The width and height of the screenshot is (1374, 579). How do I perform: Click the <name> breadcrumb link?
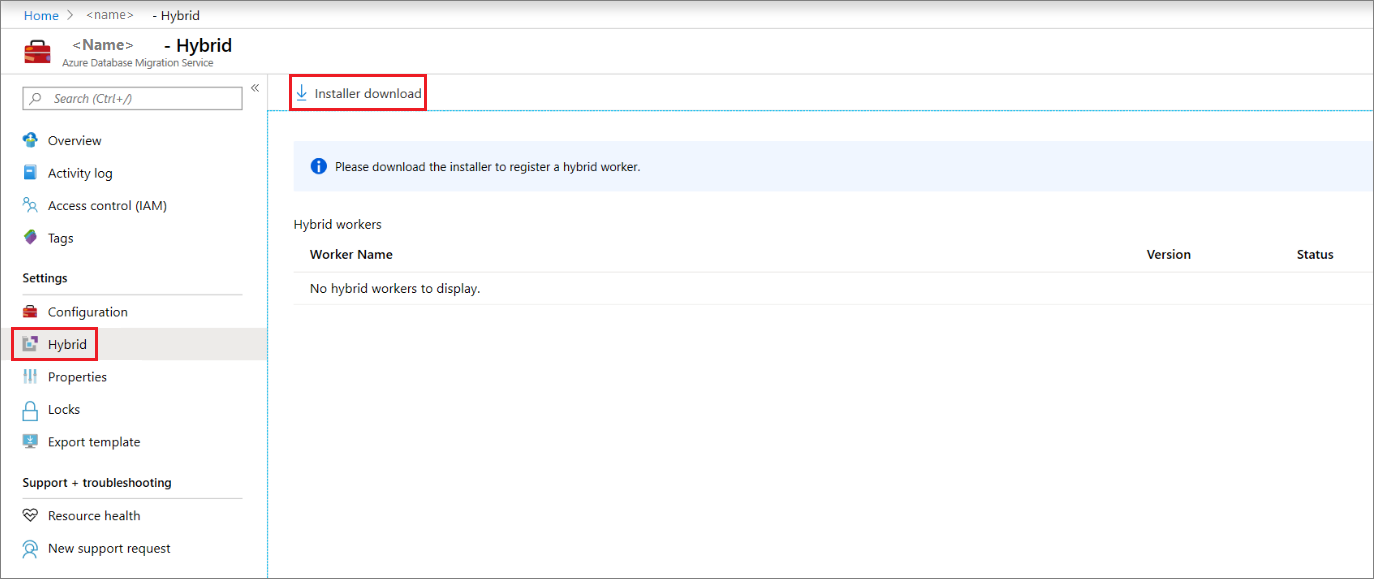tap(110, 15)
